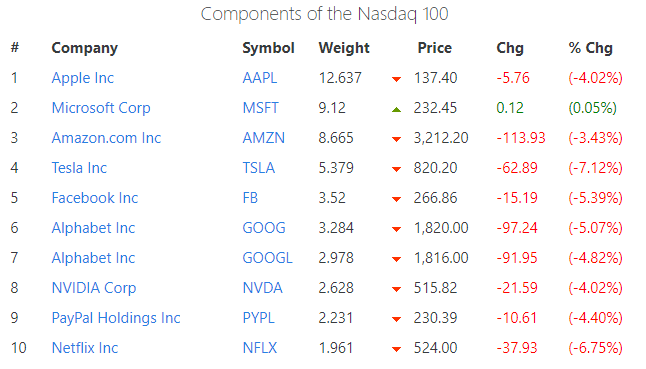646x369 pixels.
Task: Click the red down arrow on Amazon's row
Action: pos(396,139)
